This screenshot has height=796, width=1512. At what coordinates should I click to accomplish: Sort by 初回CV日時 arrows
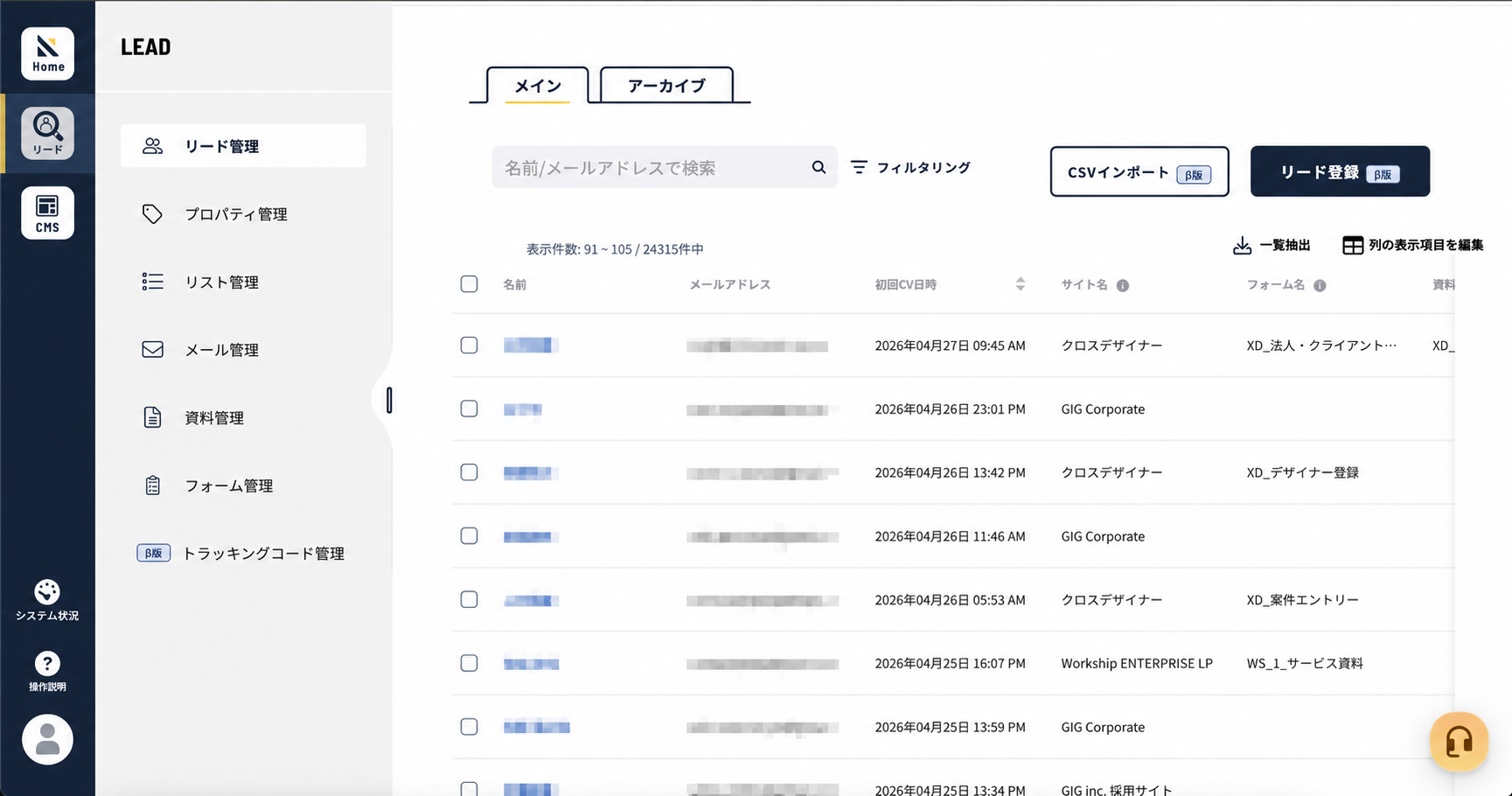pyautogui.click(x=1020, y=284)
